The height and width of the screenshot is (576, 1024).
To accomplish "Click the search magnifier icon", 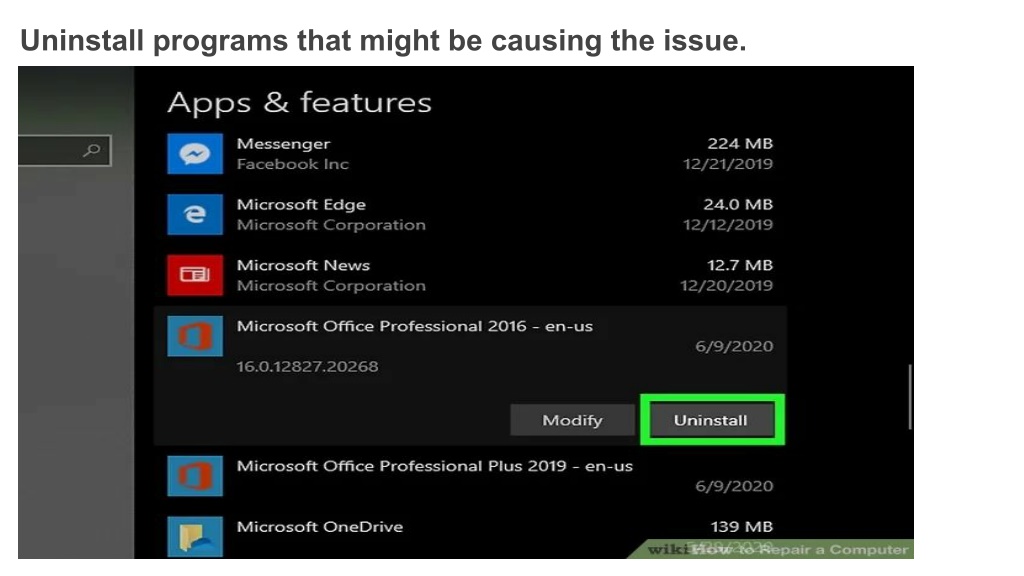I will (x=92, y=151).
